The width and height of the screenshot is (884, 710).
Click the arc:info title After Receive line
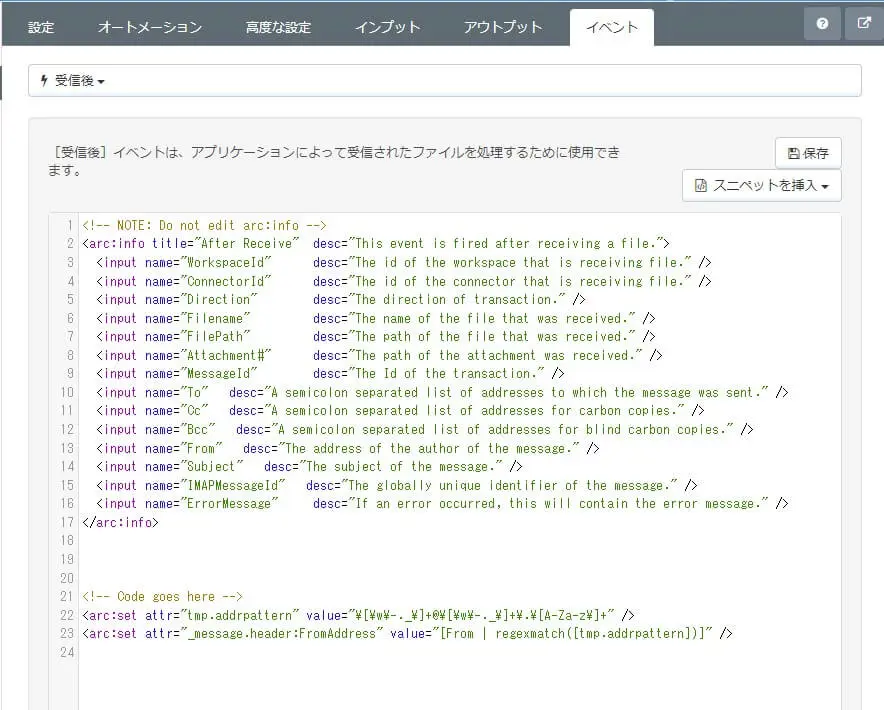[x=376, y=244]
